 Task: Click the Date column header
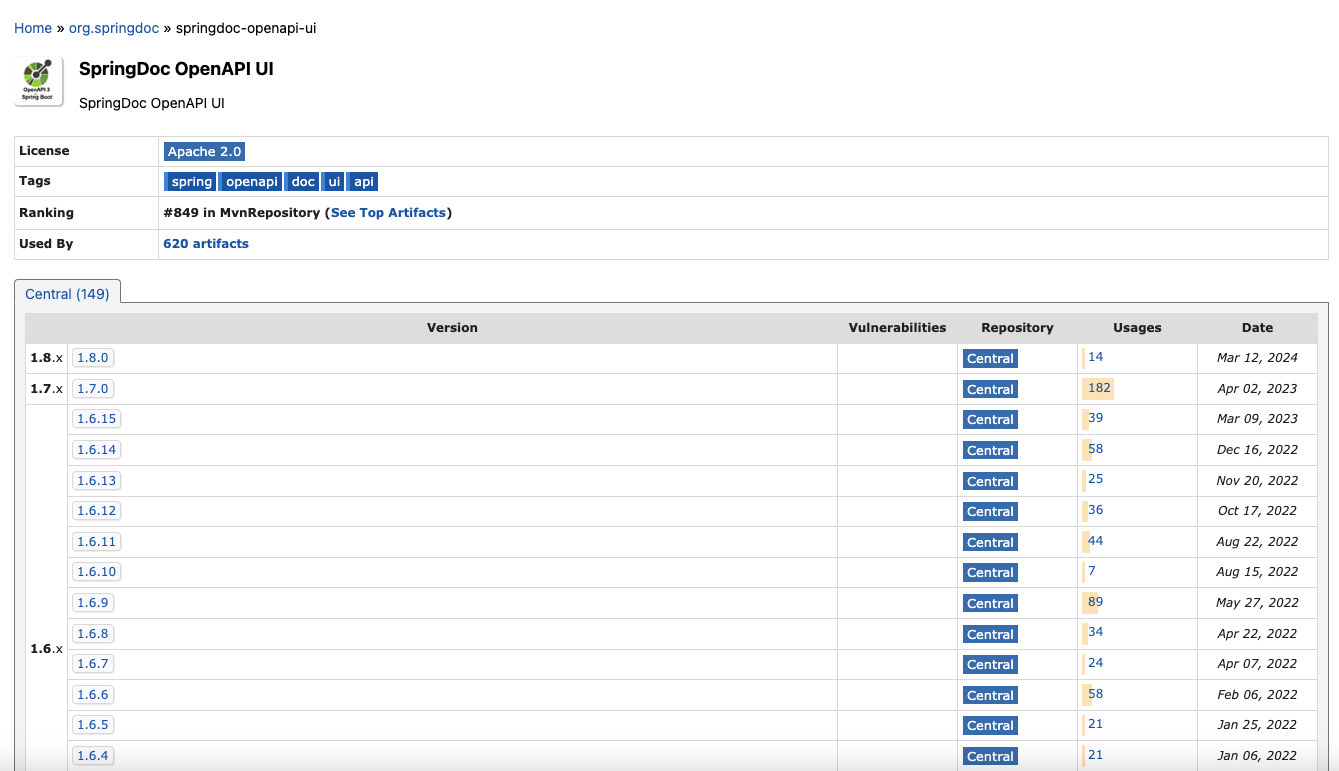[x=1257, y=328]
